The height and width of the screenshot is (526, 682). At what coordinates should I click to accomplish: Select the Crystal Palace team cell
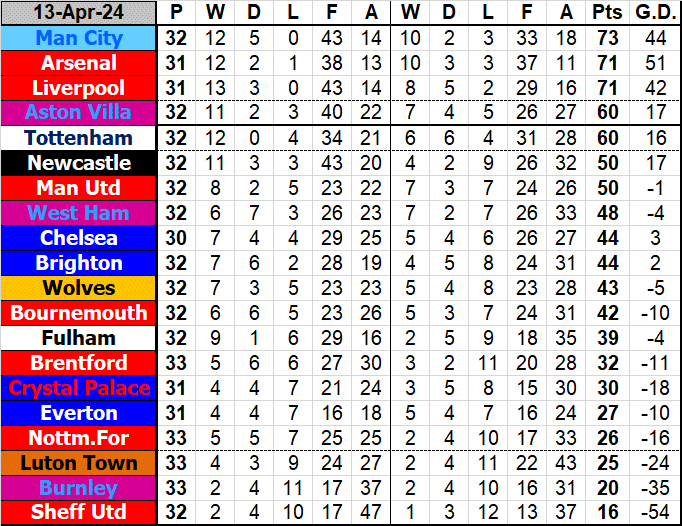tap(79, 388)
